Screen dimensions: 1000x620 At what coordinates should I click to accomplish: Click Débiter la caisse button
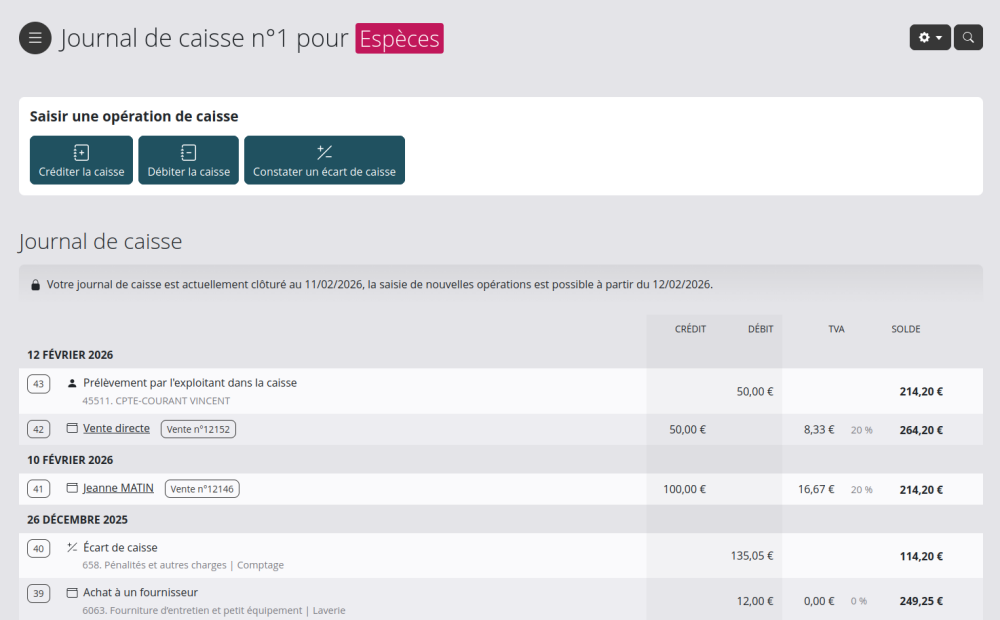pyautogui.click(x=188, y=161)
